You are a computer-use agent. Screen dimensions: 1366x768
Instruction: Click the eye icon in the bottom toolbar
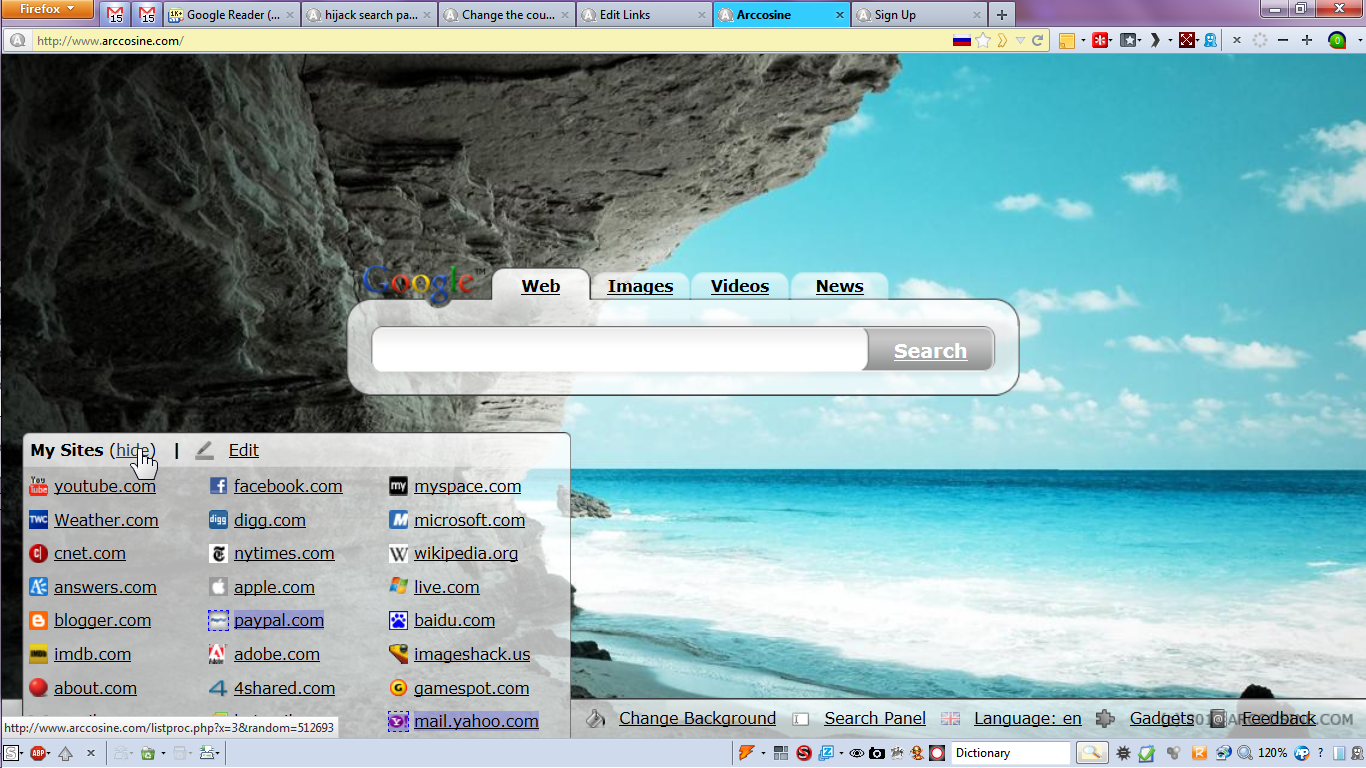coord(856,753)
